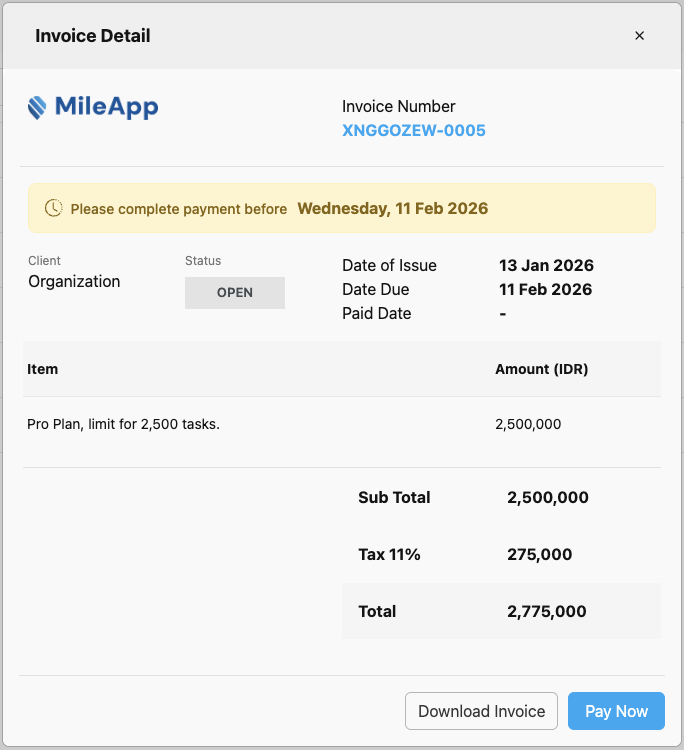Click the 'Amount (IDR)' column header
The image size is (684, 750).
pyautogui.click(x=541, y=369)
